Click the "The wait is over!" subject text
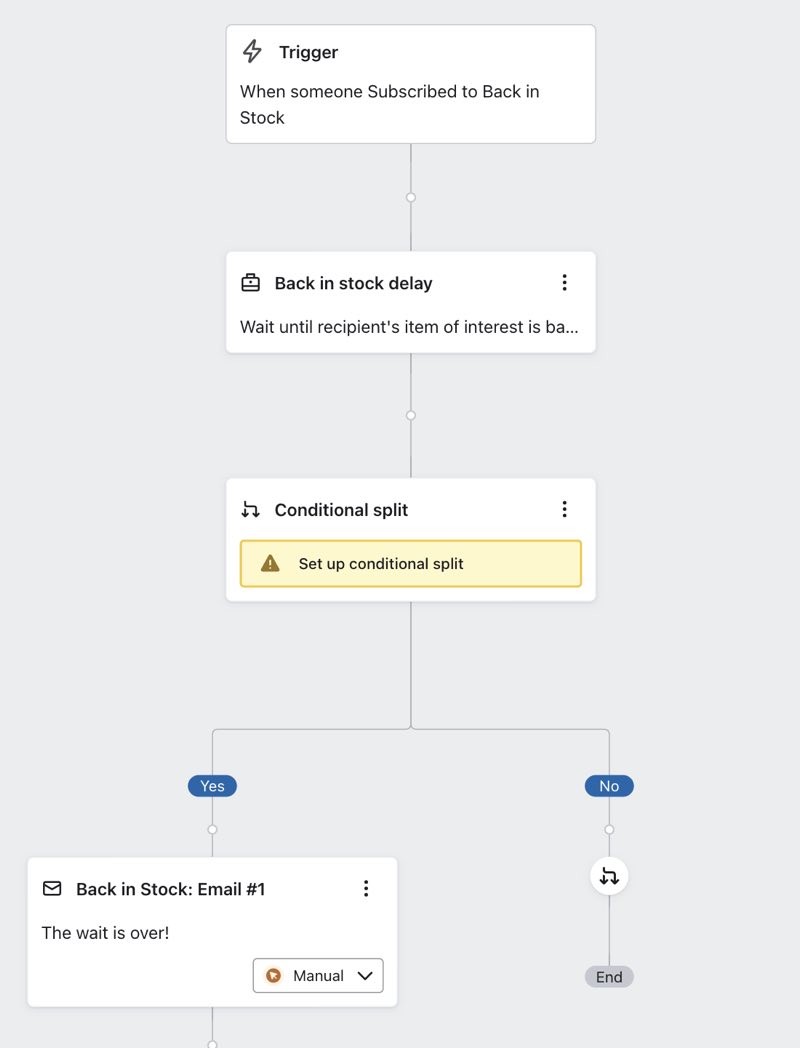 click(x=105, y=933)
